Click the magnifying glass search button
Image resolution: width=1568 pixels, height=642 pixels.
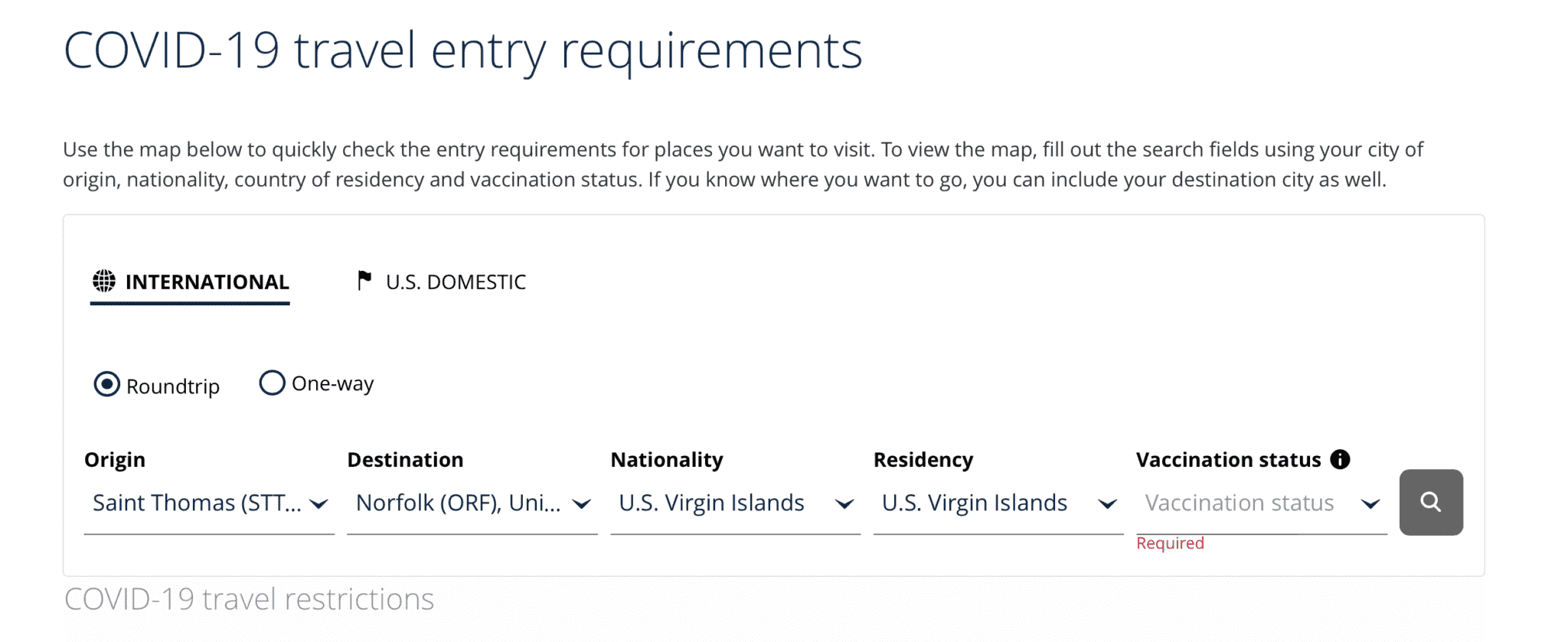pos(1430,502)
